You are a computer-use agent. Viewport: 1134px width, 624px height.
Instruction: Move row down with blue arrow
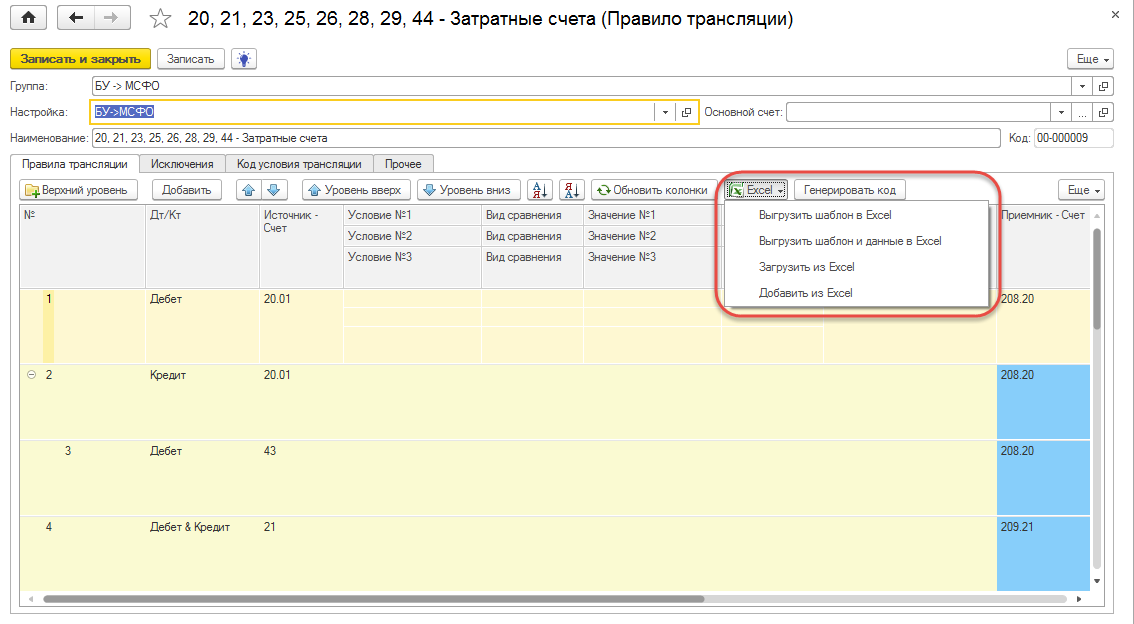(275, 190)
